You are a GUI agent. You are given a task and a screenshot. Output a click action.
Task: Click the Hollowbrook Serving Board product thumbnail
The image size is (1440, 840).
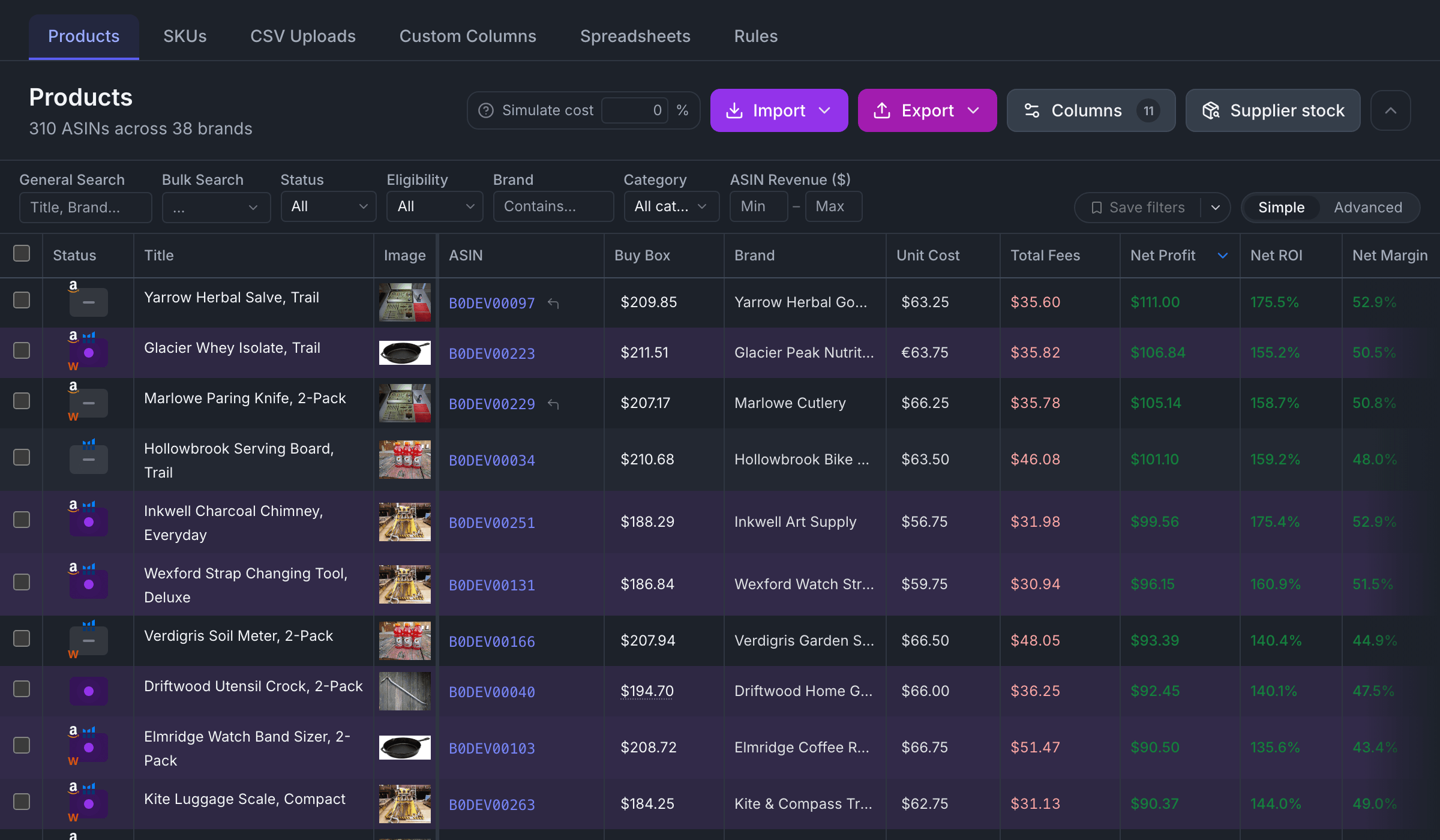(x=405, y=460)
